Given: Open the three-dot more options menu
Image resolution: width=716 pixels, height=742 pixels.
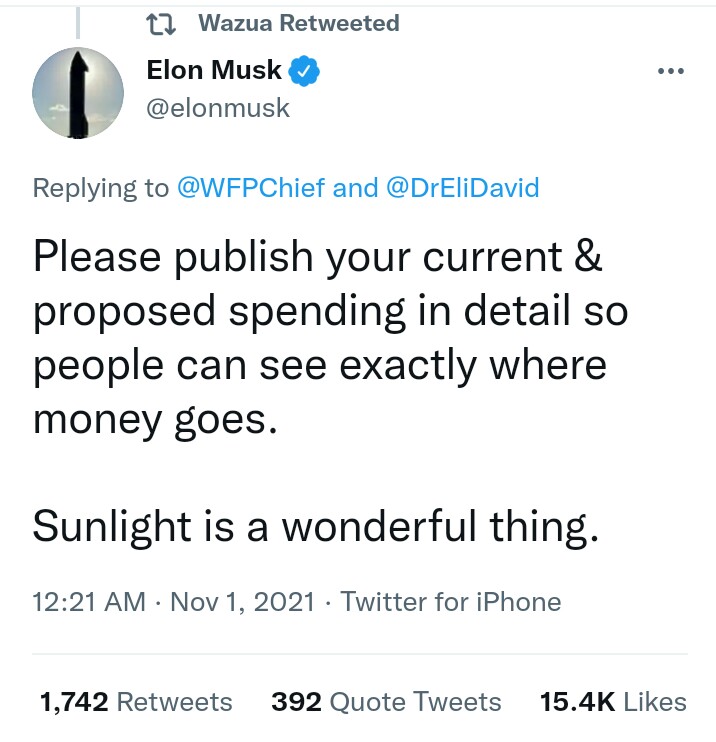Looking at the screenshot, I should [x=670, y=72].
